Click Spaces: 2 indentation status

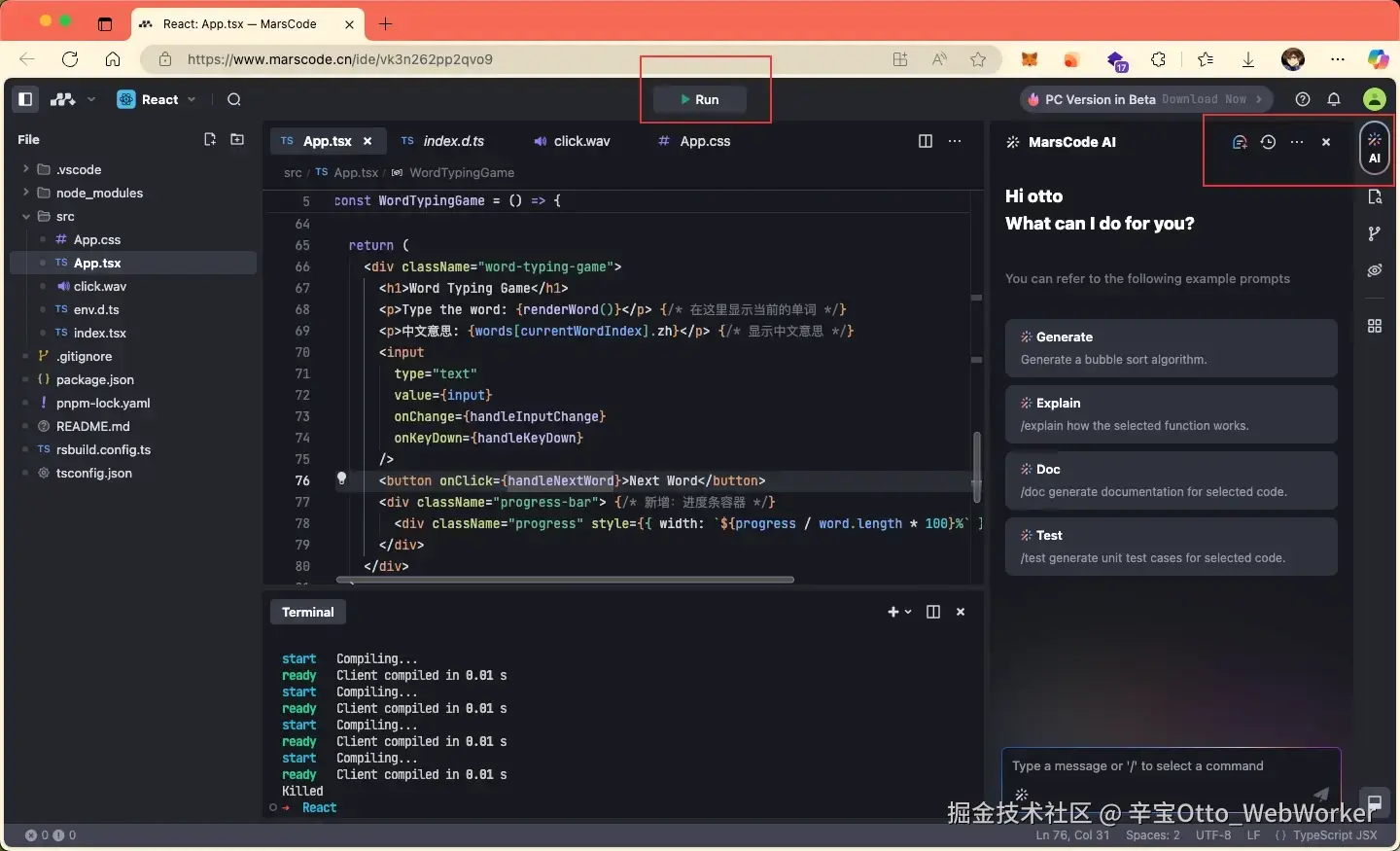click(x=1153, y=834)
